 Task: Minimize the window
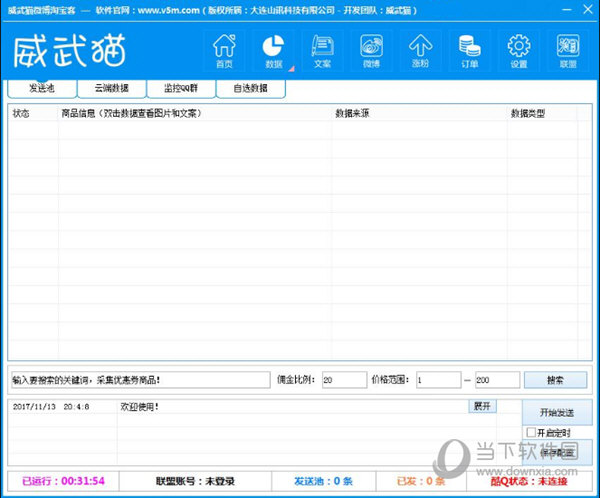coord(567,9)
